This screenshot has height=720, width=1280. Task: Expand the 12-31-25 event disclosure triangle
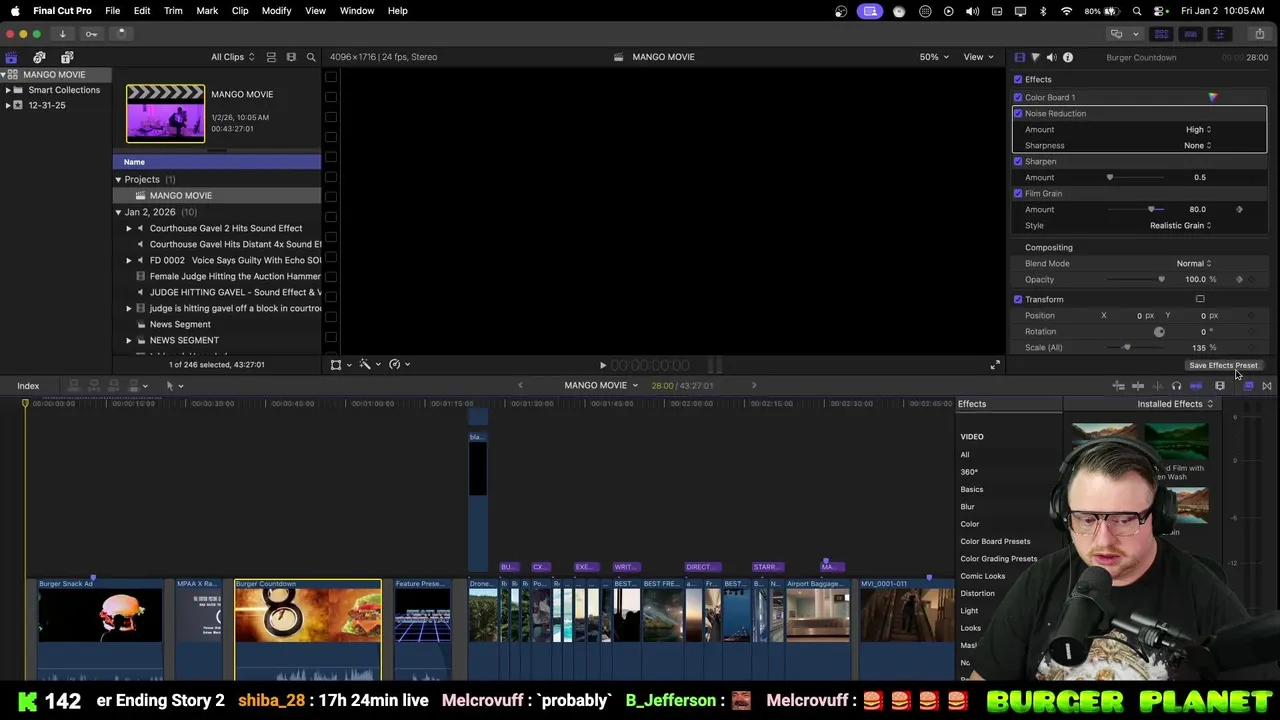(x=8, y=105)
